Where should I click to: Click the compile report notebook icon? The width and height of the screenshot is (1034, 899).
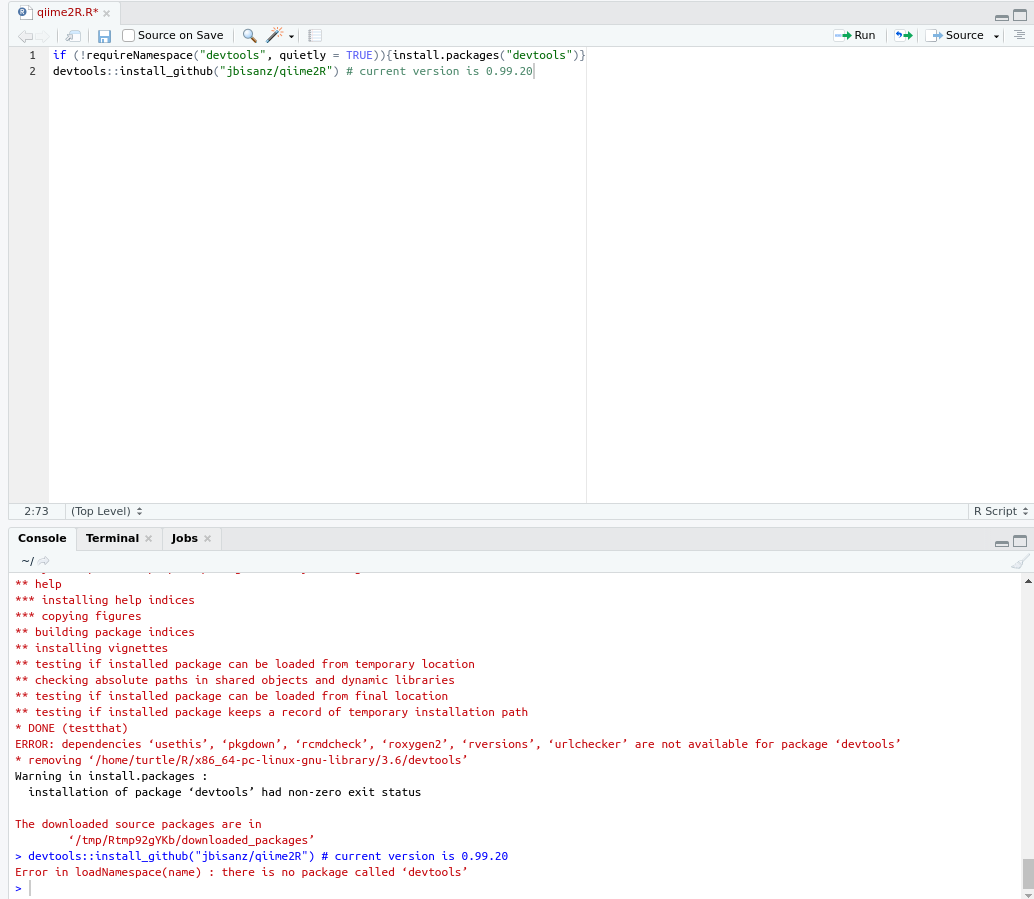[315, 36]
